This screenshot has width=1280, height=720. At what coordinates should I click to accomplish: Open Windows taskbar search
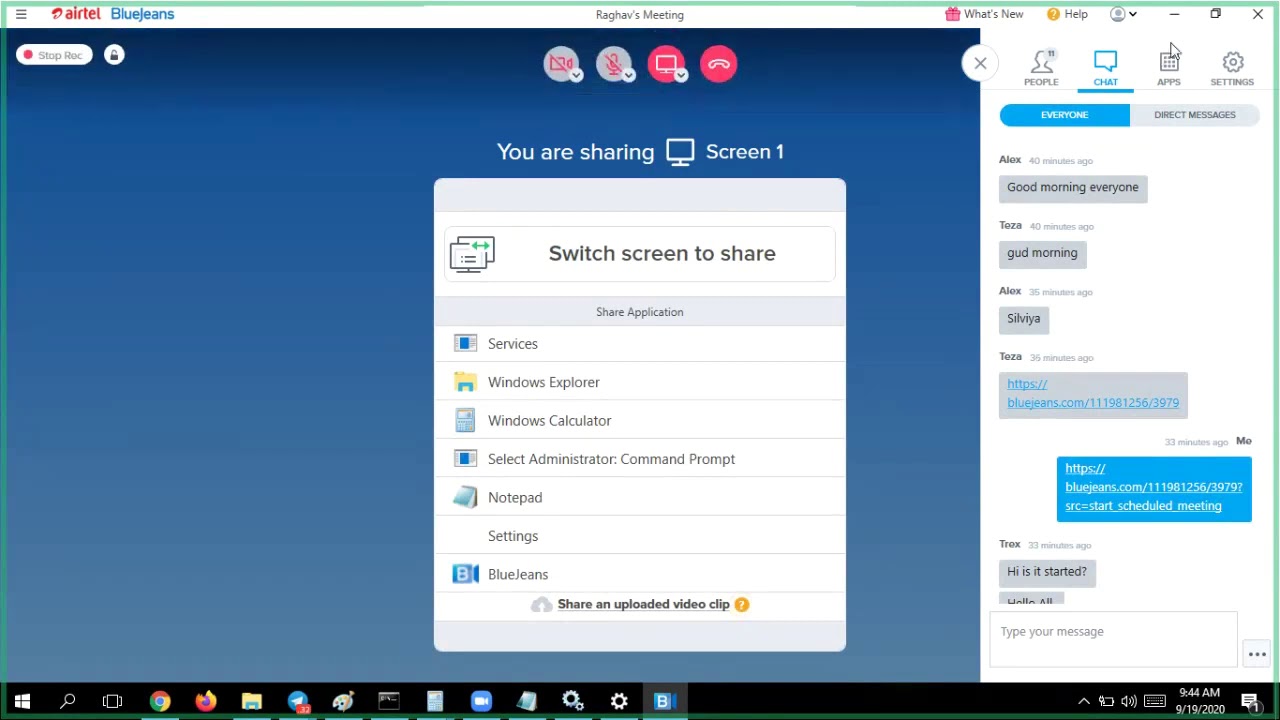[68, 701]
